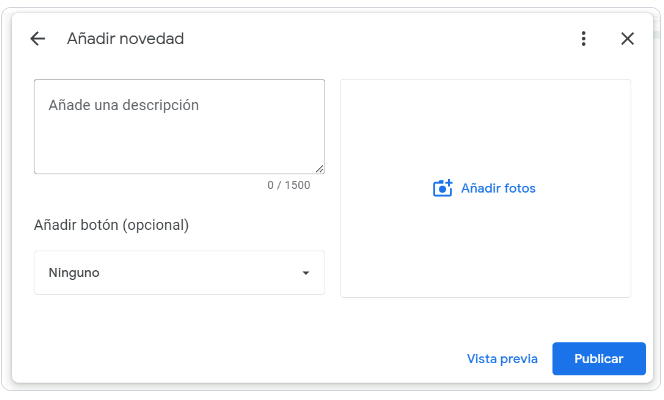
Task: Click the 0 / 1500 character counter
Action: click(288, 185)
